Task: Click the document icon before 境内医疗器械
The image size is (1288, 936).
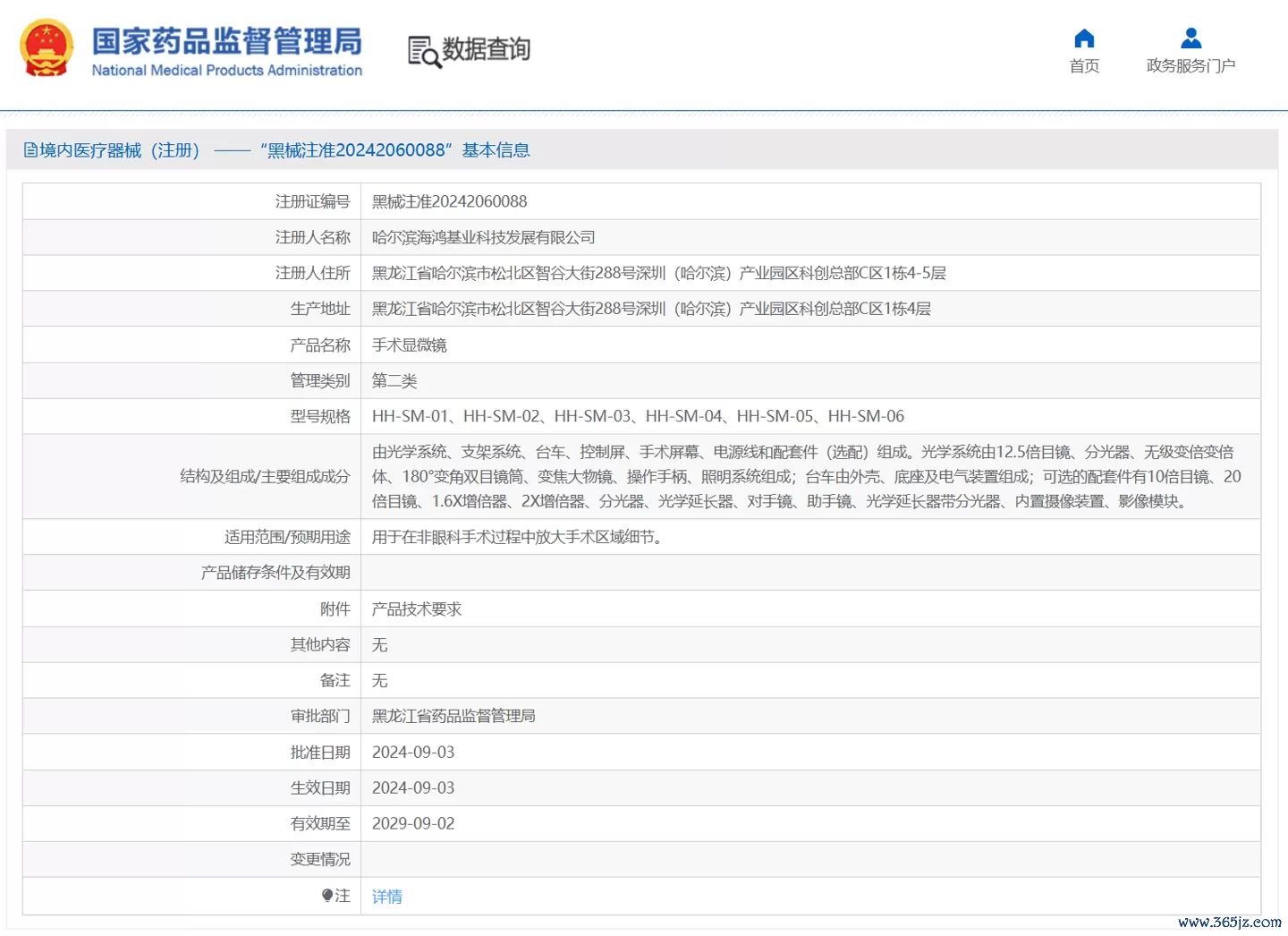Action: [30, 150]
